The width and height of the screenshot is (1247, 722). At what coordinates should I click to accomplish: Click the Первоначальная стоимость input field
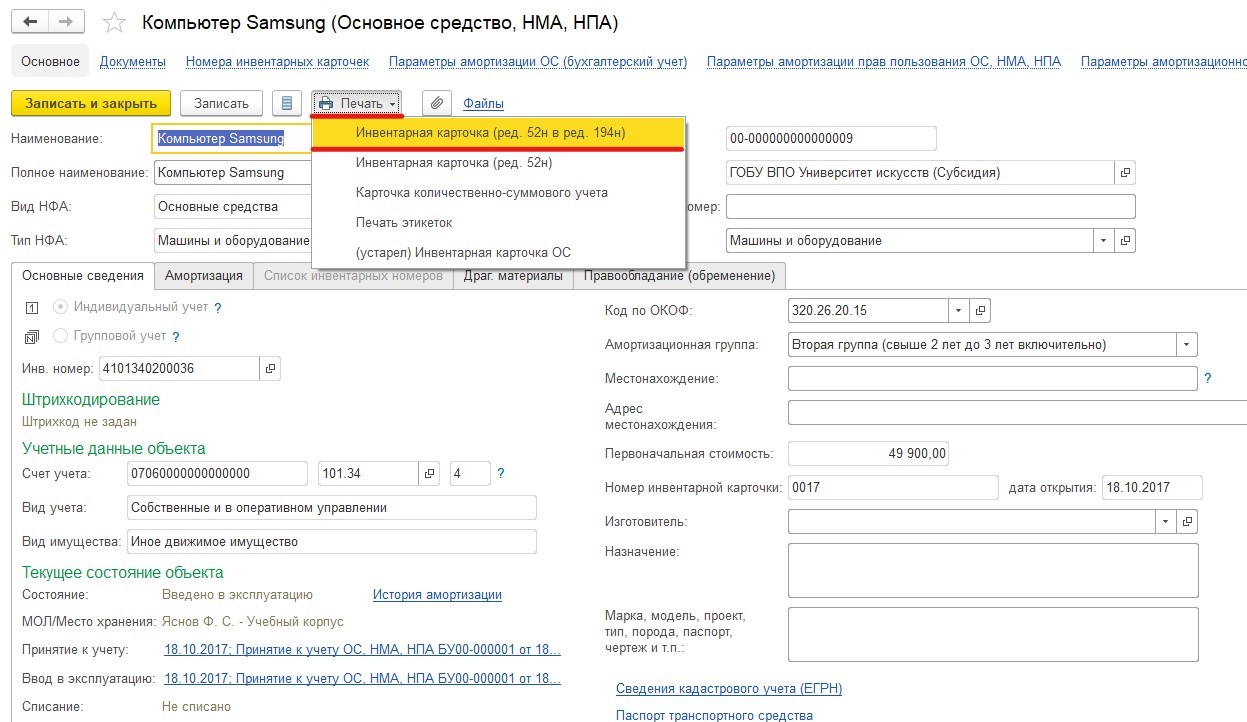[867, 454]
